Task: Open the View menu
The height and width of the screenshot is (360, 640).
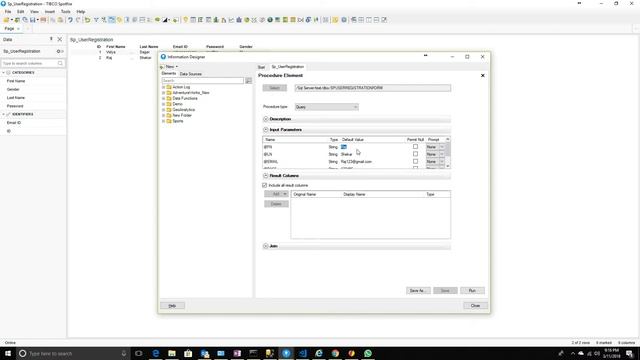Action: click(34, 12)
